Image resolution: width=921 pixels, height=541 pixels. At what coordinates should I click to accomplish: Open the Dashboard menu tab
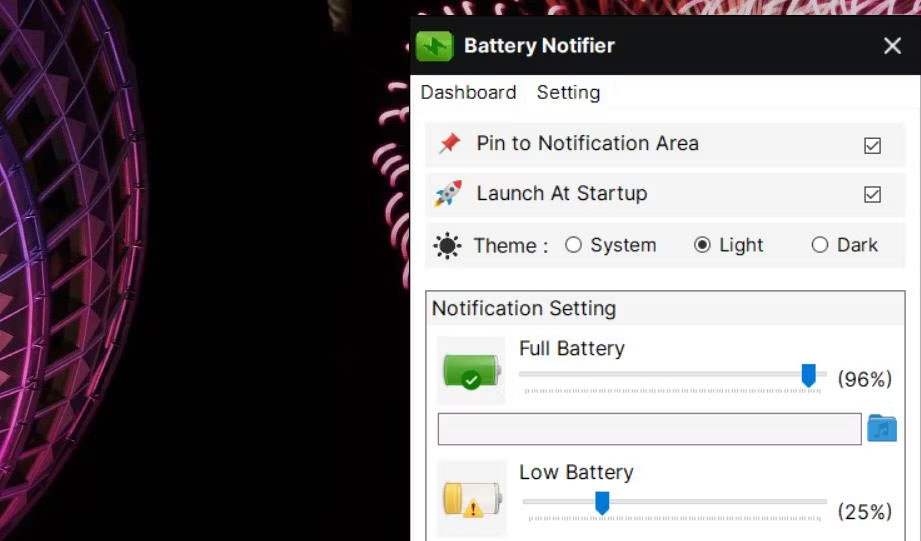tap(468, 92)
